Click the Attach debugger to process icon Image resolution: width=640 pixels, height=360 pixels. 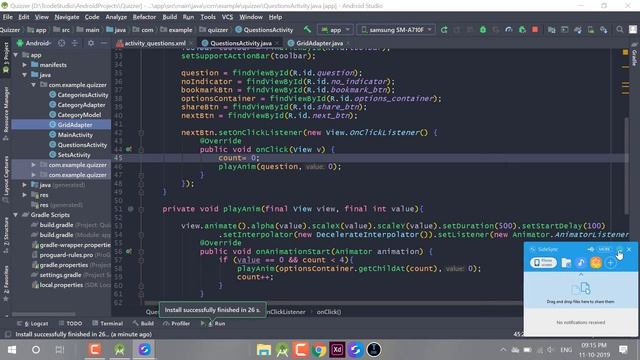click(x=522, y=29)
